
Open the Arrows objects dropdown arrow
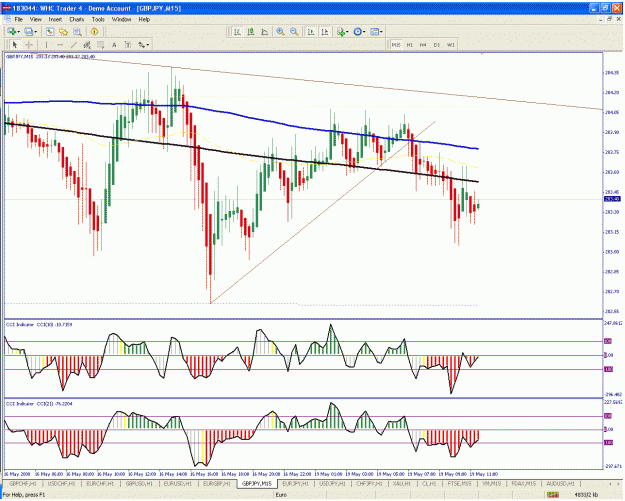pyautogui.click(x=148, y=45)
